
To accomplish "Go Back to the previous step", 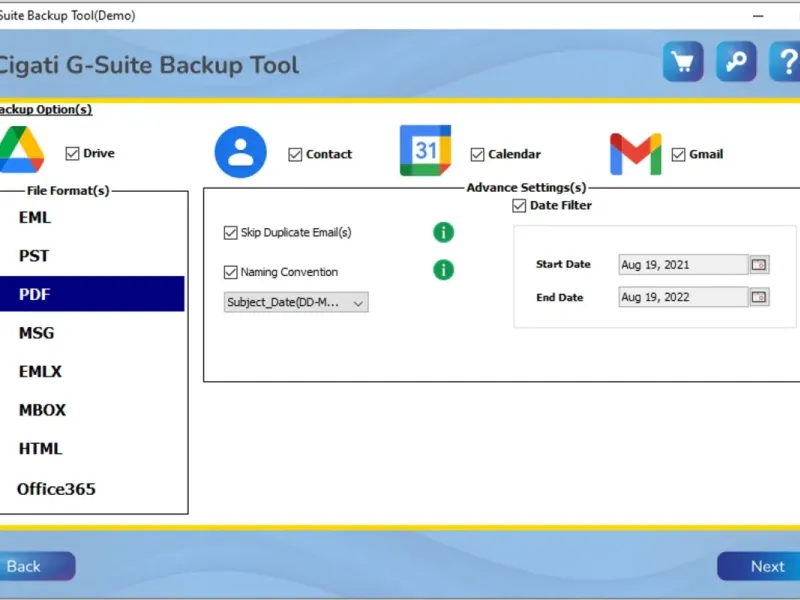I will pos(37,566).
